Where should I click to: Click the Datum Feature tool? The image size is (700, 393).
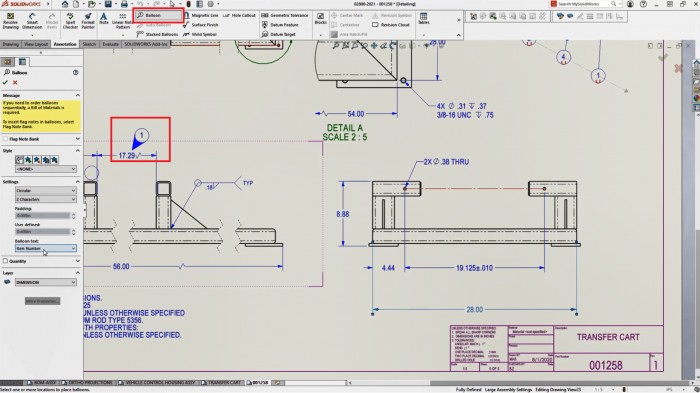point(280,25)
